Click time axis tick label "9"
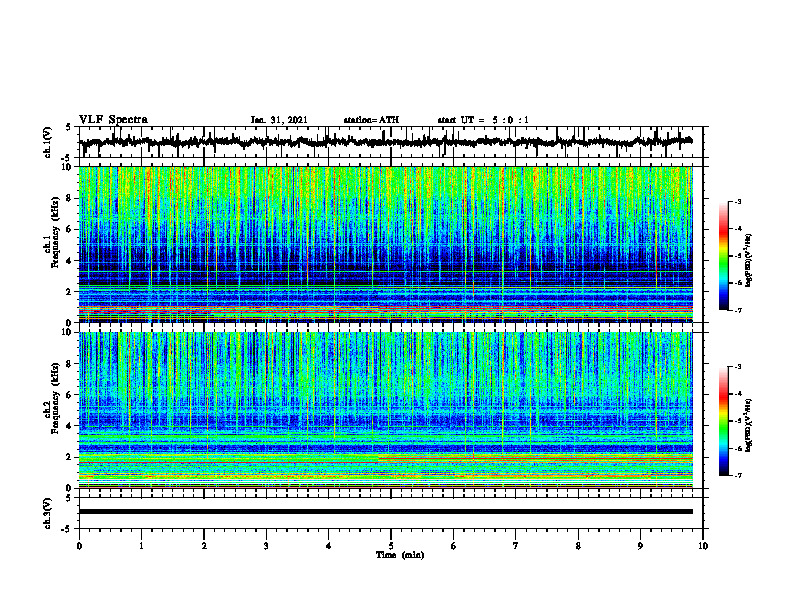This screenshot has width=792, height=612. tap(640, 546)
